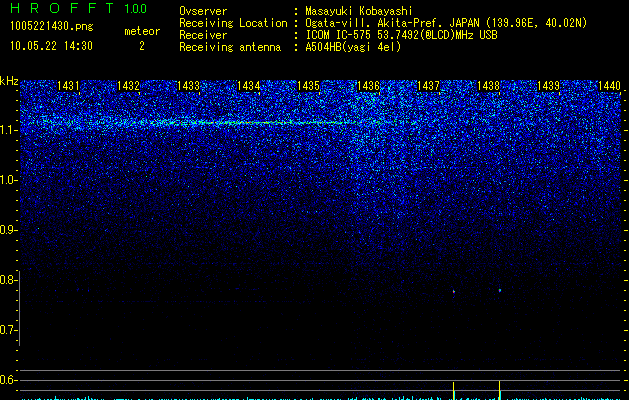Select the file name 1005221430.png
The width and height of the screenshot is (629, 400).
point(52,27)
